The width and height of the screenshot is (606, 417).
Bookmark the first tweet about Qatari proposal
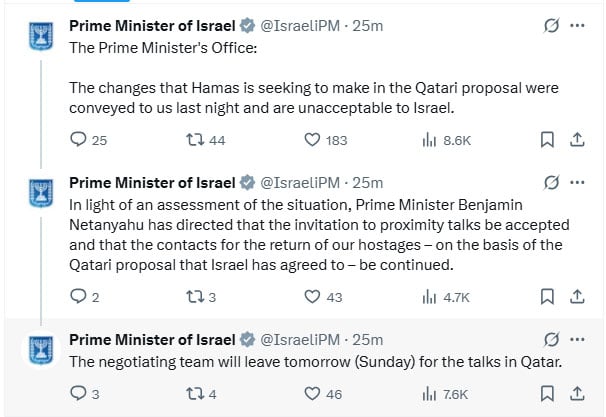click(547, 140)
